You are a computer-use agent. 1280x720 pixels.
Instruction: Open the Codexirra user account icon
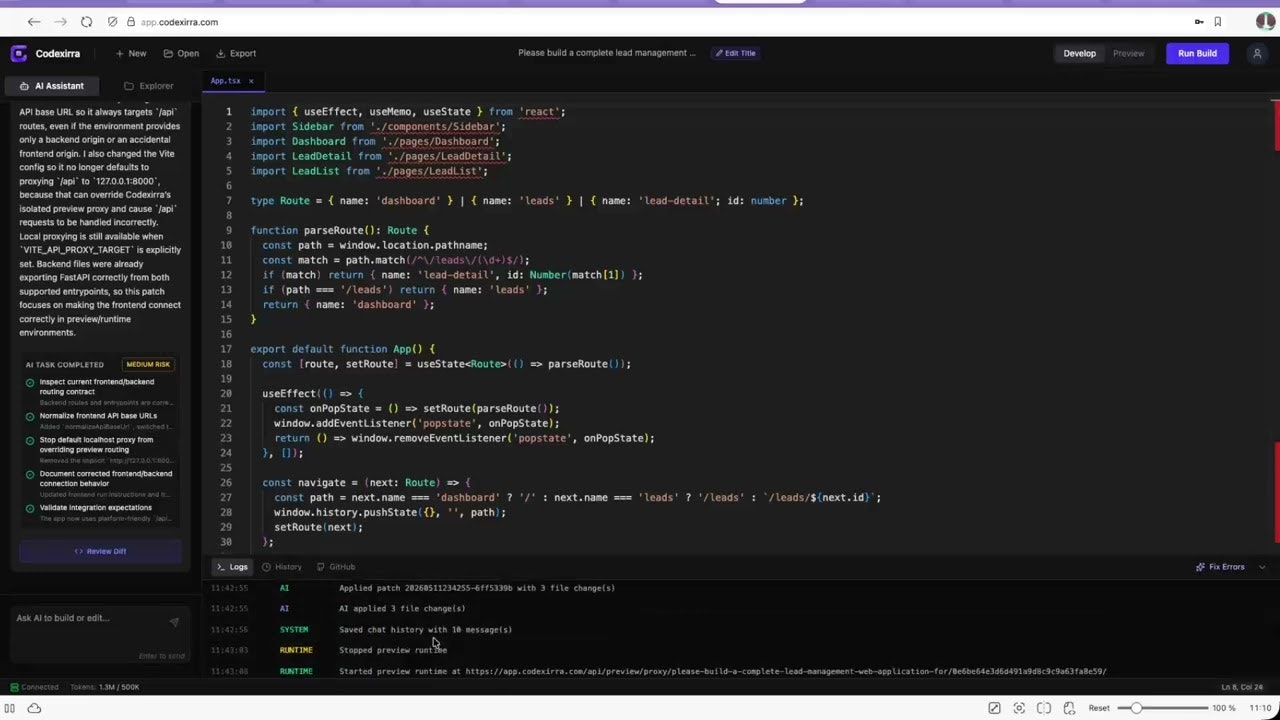(1257, 53)
